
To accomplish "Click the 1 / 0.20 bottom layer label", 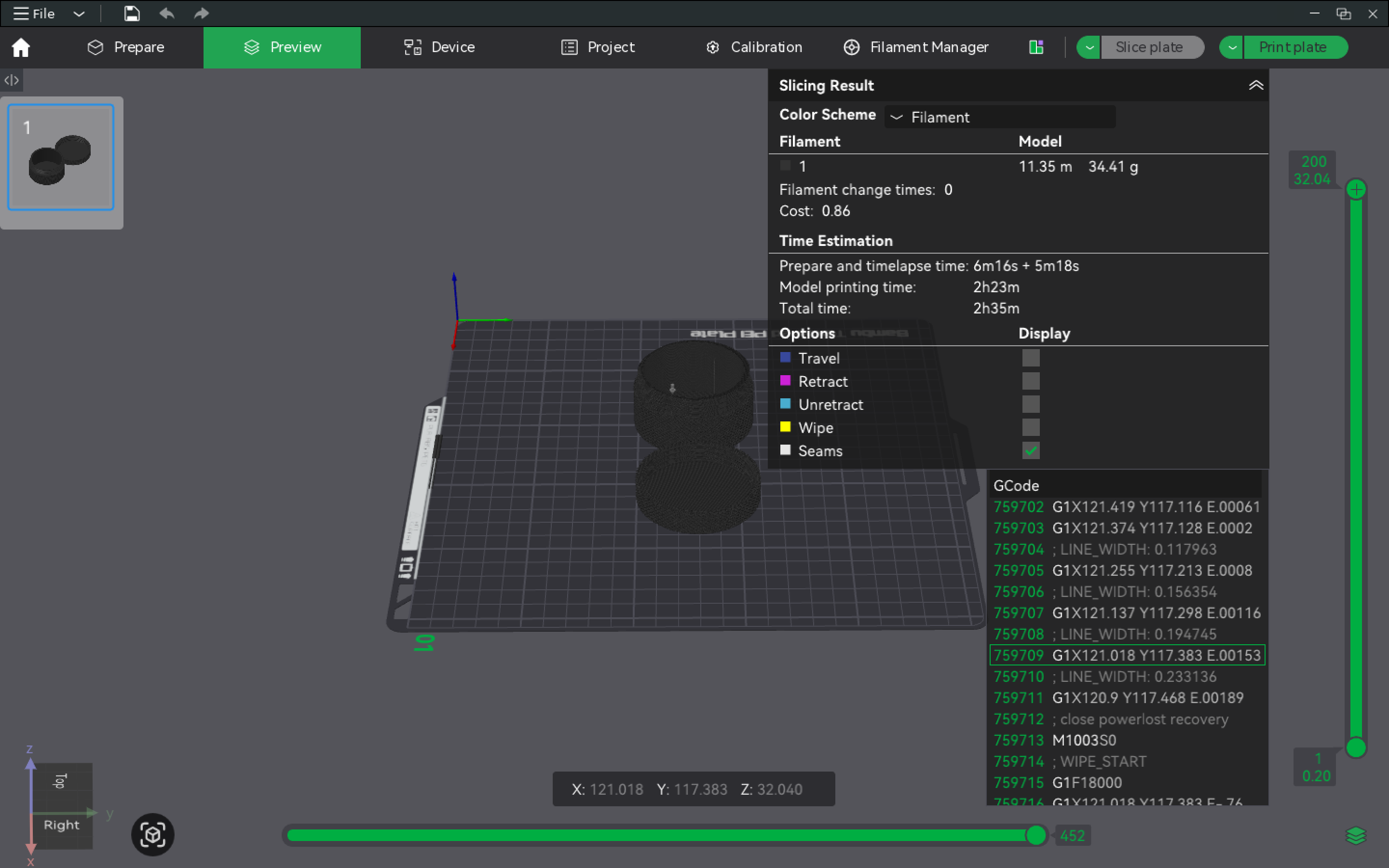I will click(x=1316, y=768).
